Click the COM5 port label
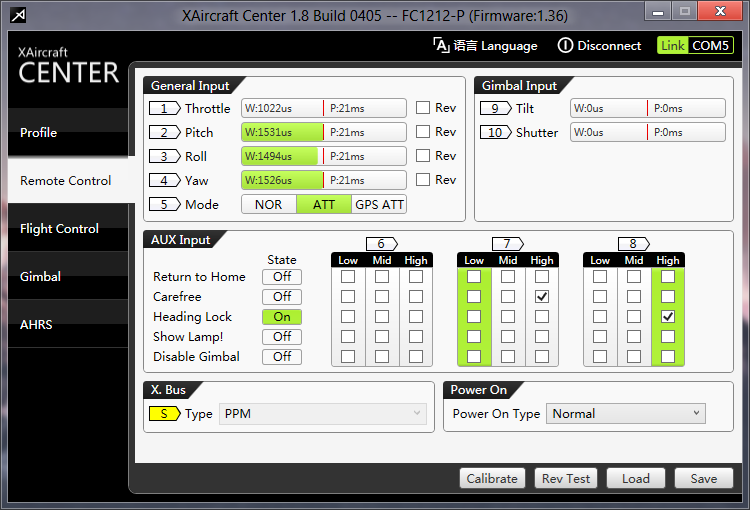The height and width of the screenshot is (510, 750). pyautogui.click(x=710, y=45)
